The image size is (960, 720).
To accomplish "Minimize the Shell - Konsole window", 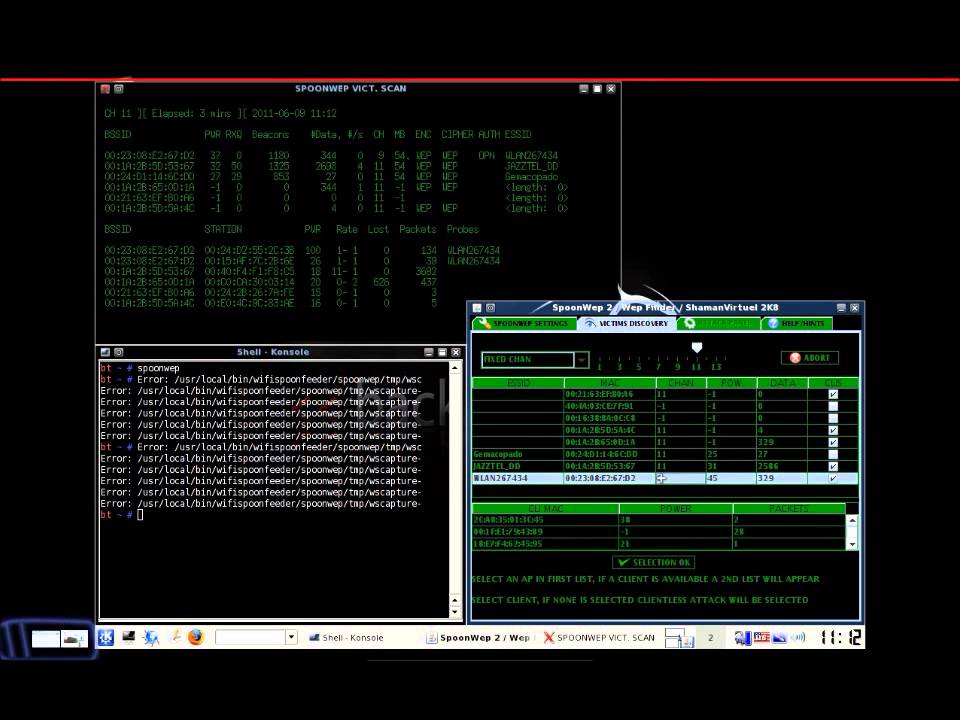I will click(429, 352).
